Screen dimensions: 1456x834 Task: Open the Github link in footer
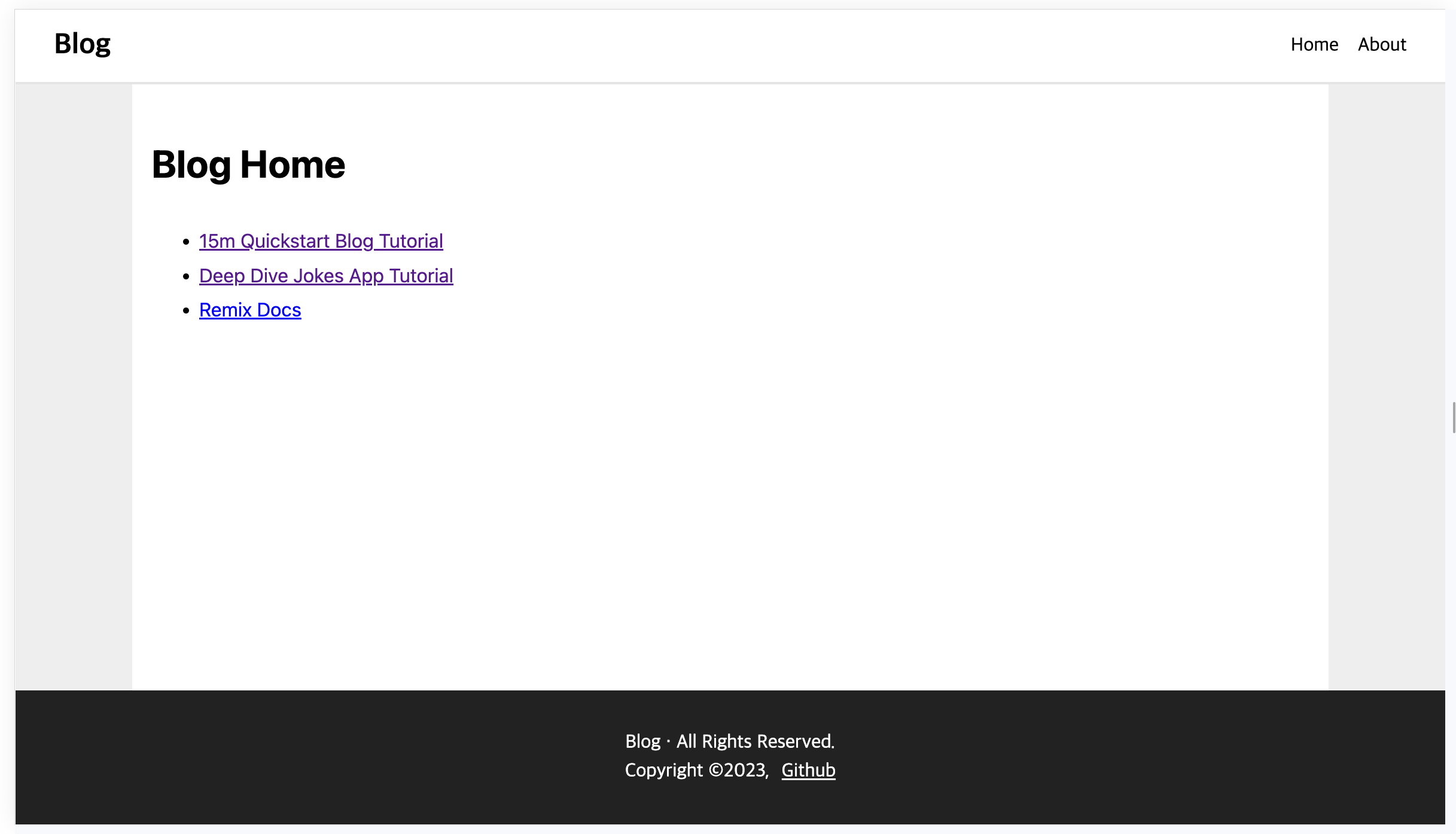808,770
